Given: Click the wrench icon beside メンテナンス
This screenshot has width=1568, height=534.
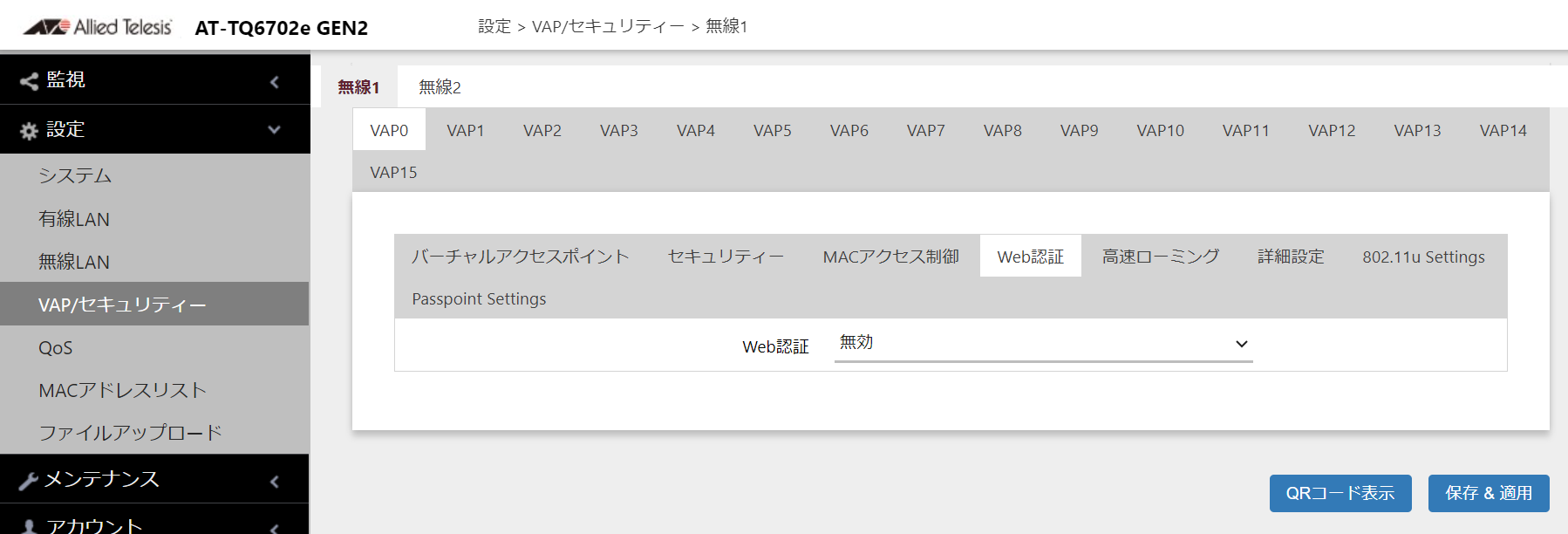Looking at the screenshot, I should (29, 481).
